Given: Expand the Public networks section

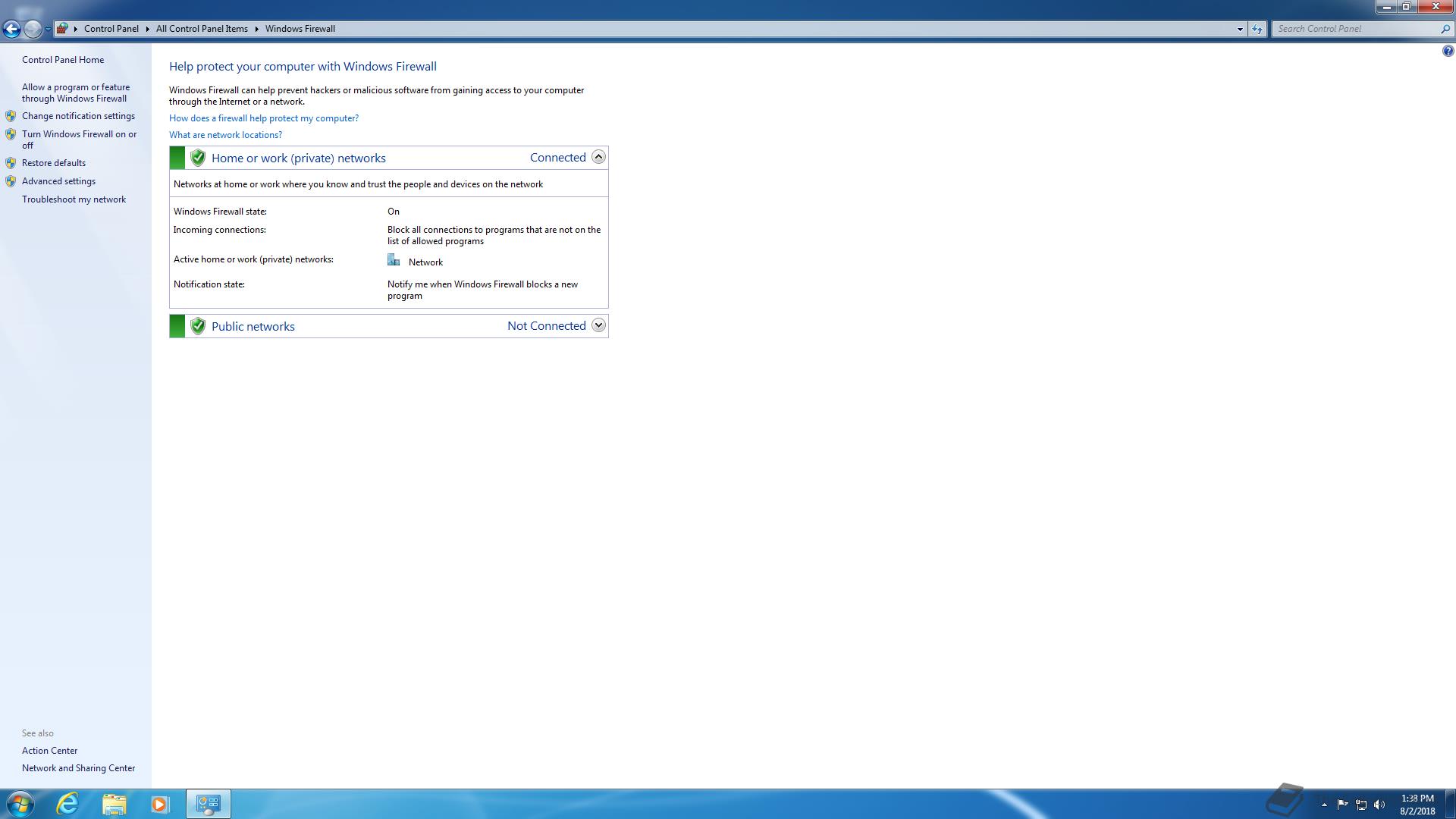Looking at the screenshot, I should [x=598, y=325].
